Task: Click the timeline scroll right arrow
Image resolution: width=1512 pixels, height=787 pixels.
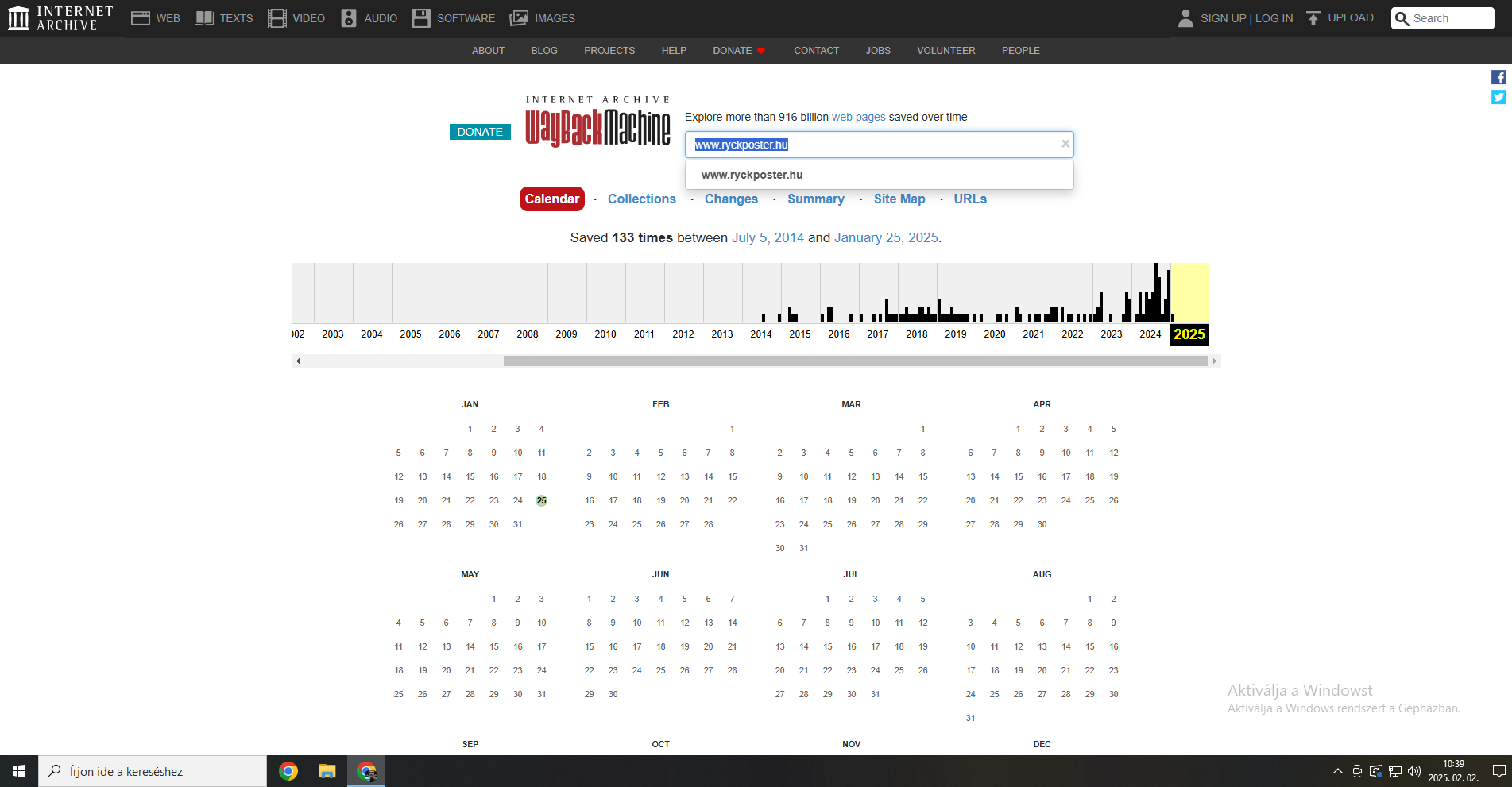Action: pos(1214,361)
